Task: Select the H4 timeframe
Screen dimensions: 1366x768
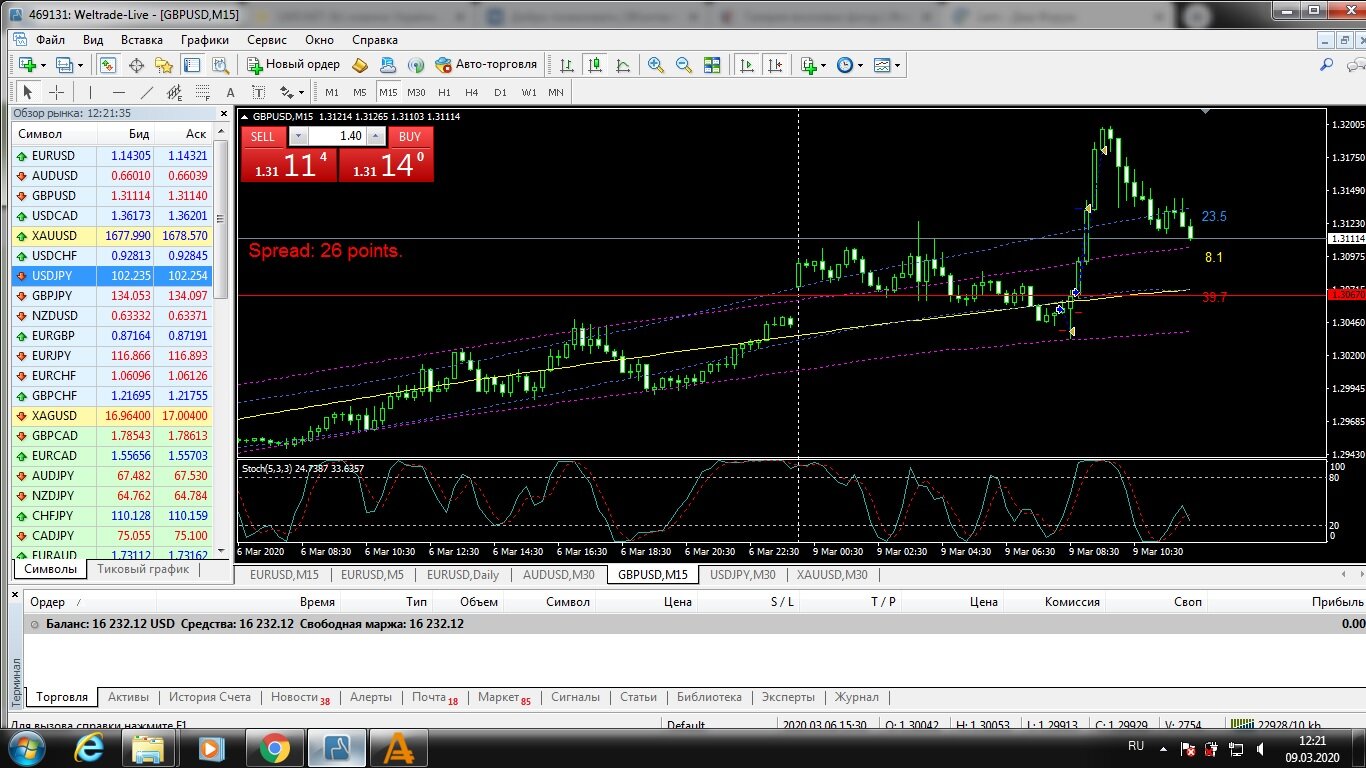Action: [x=472, y=92]
